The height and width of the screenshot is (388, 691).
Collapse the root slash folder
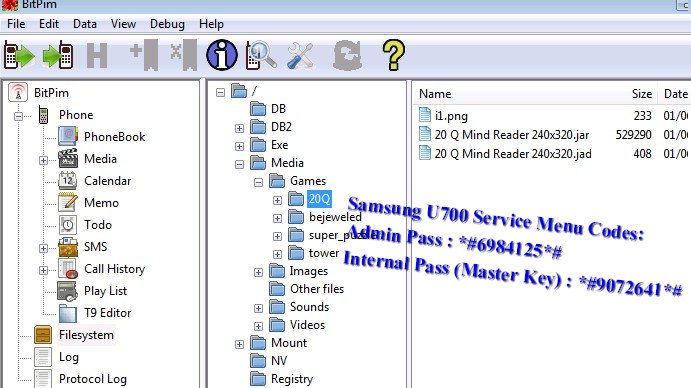tap(220, 93)
